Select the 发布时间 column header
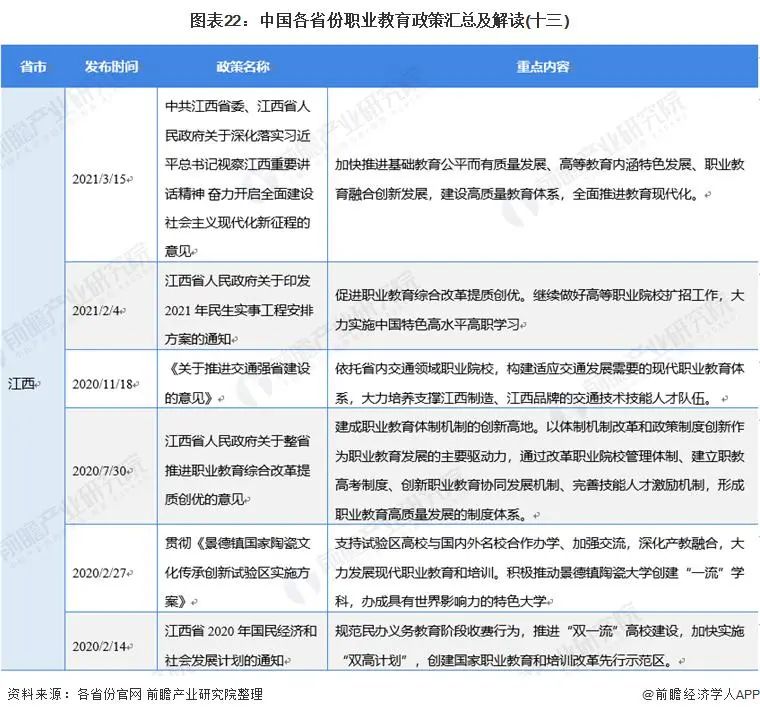Viewport: 760px width, 715px height. coord(111,67)
